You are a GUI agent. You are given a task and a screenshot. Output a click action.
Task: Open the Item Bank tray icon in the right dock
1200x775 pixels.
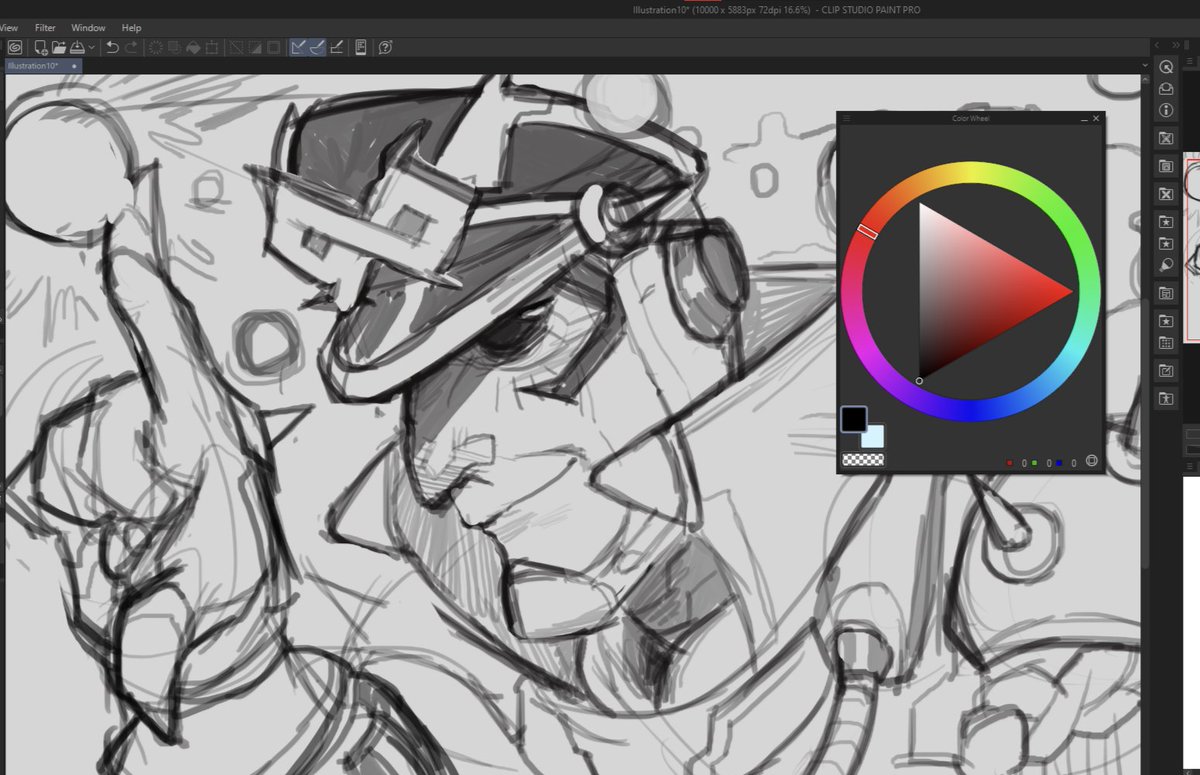[x=1165, y=88]
